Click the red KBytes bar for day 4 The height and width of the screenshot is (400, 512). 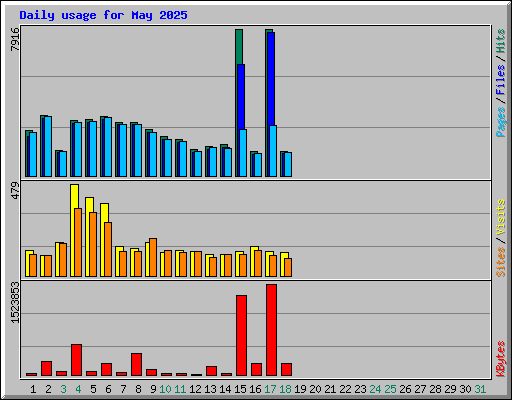(76, 360)
